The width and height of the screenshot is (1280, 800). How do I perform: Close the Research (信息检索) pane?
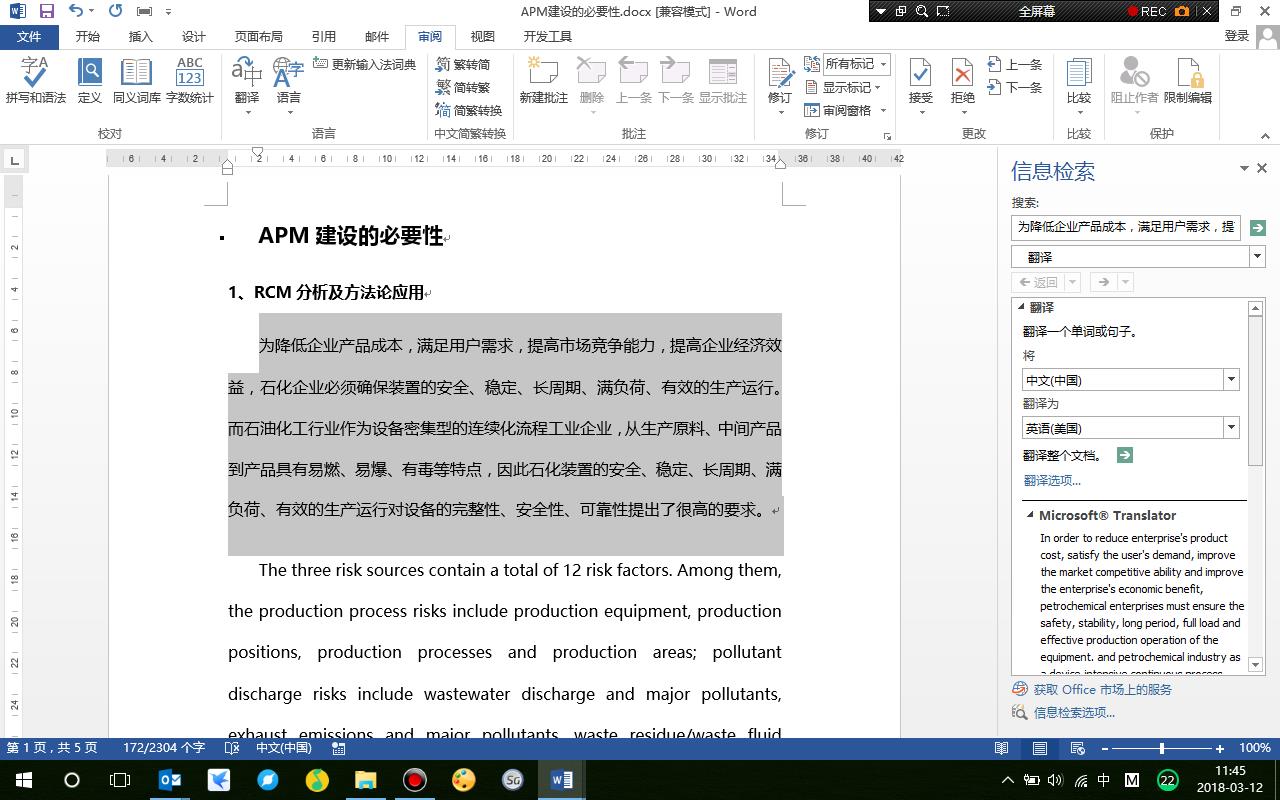point(1262,169)
